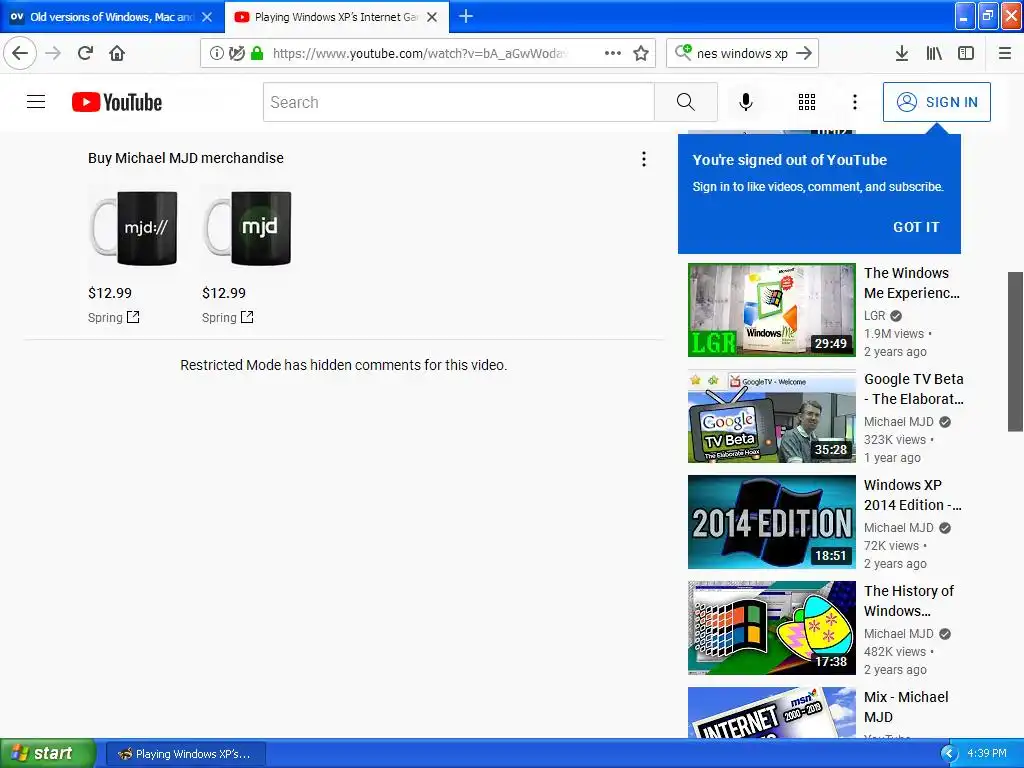
Task: Close the 'Playing Windows XP's Internet' tab
Action: 432,17
